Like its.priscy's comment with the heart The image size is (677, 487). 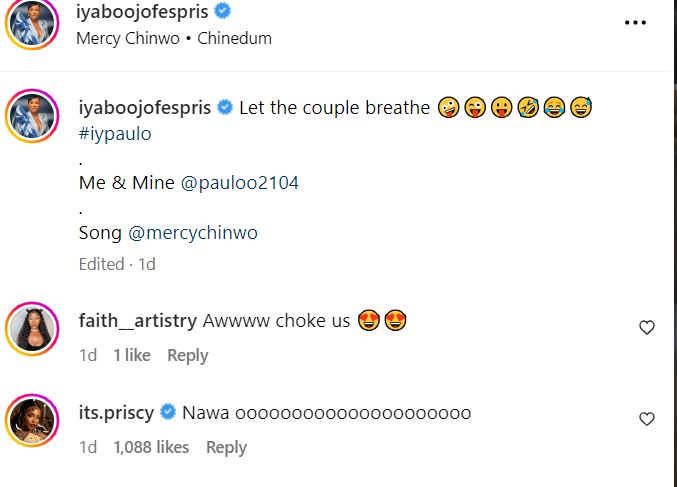pyautogui.click(x=647, y=419)
